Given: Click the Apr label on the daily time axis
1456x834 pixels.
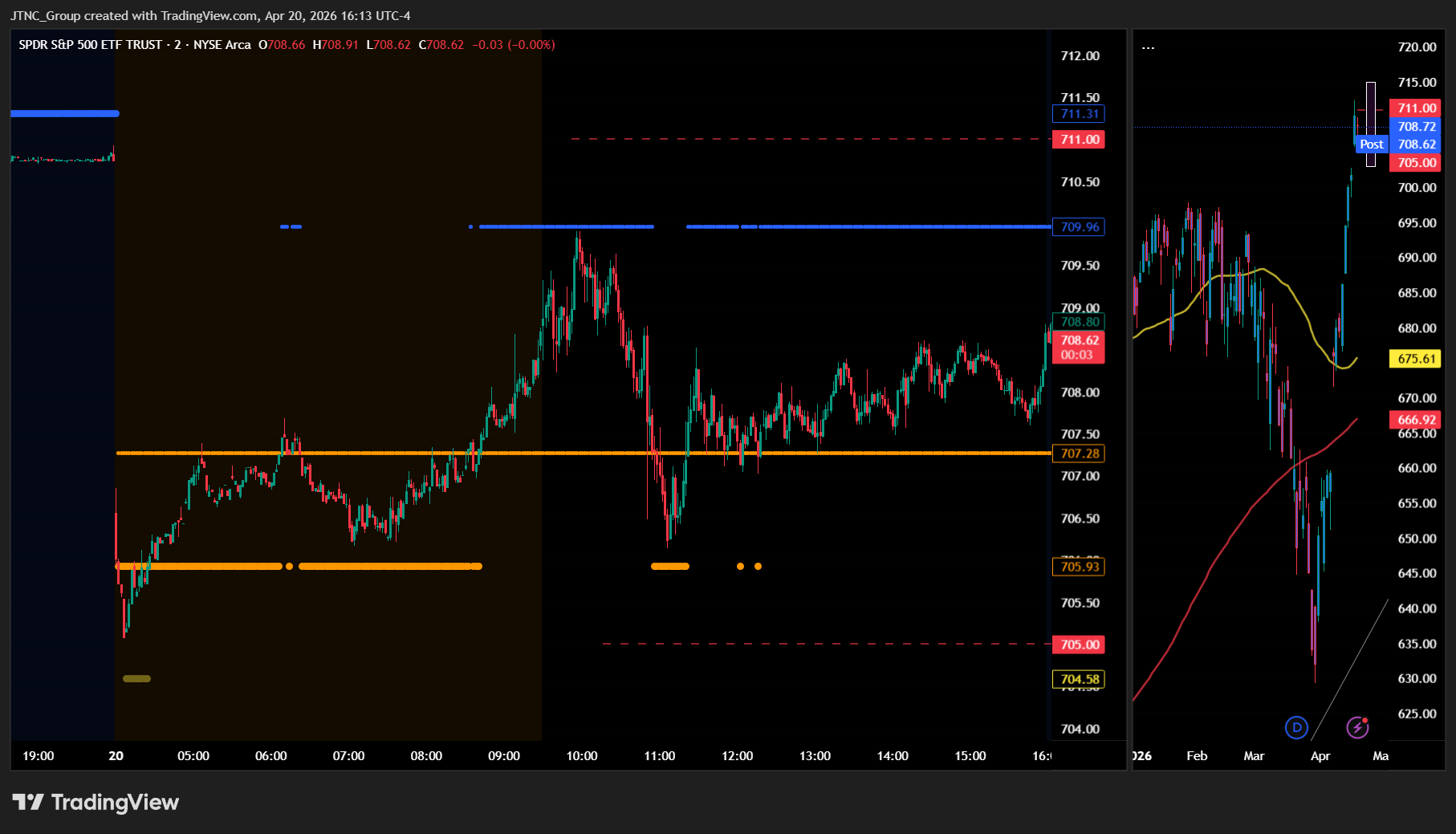Looking at the screenshot, I should coord(1320,756).
